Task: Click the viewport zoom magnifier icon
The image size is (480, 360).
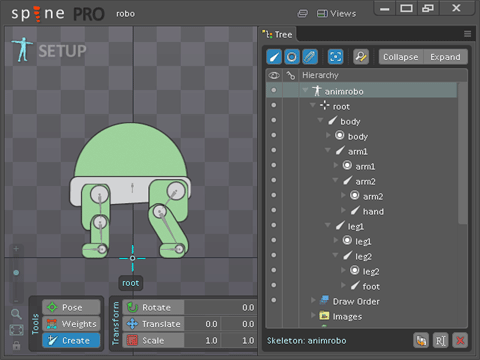Action: 16,314
